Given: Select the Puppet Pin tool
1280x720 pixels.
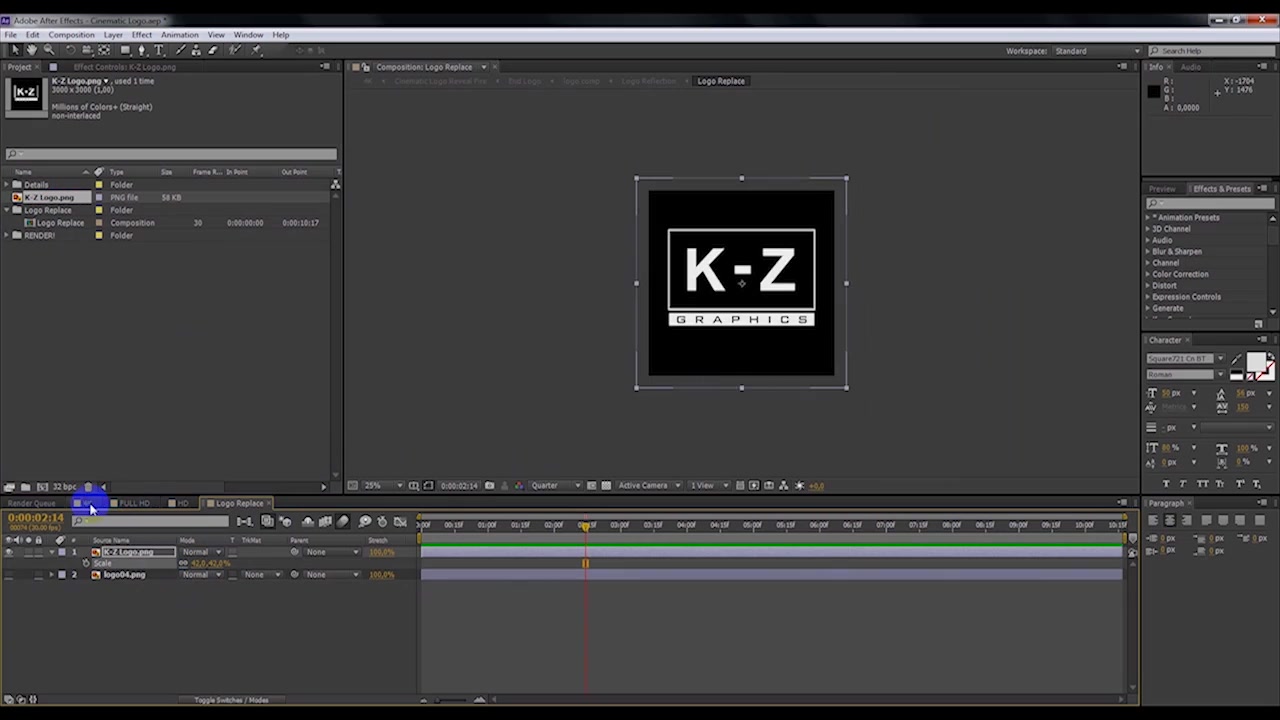Looking at the screenshot, I should coord(256,50).
